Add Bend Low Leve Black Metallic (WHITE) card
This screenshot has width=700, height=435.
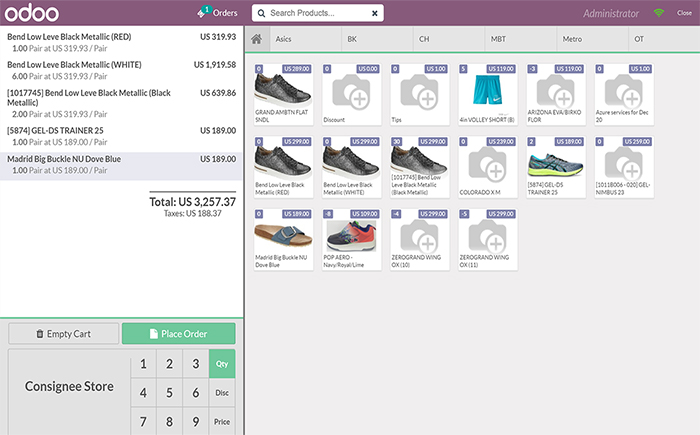[351, 167]
